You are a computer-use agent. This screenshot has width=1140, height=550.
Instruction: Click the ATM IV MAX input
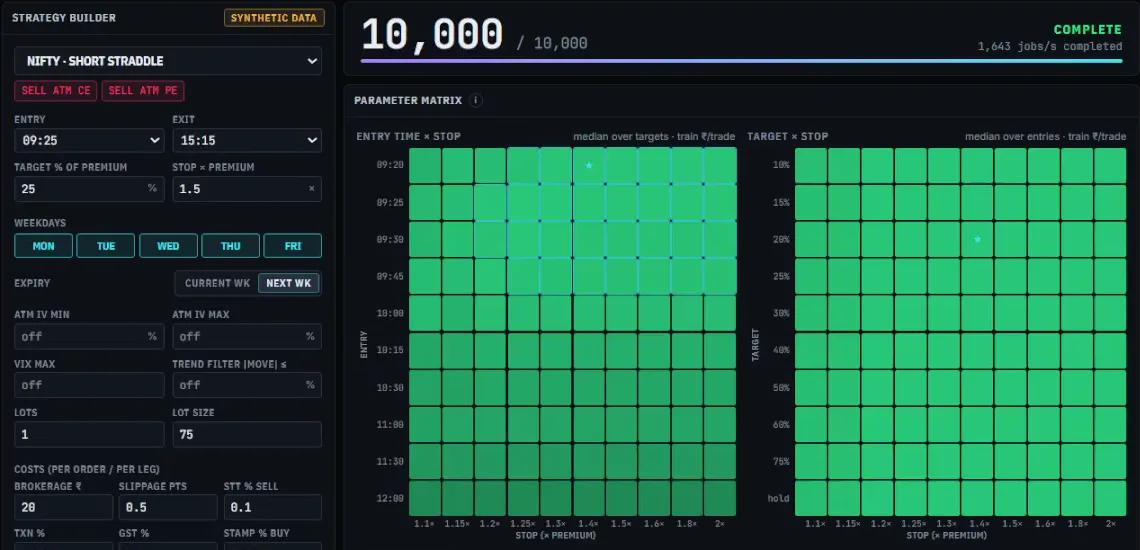click(247, 336)
